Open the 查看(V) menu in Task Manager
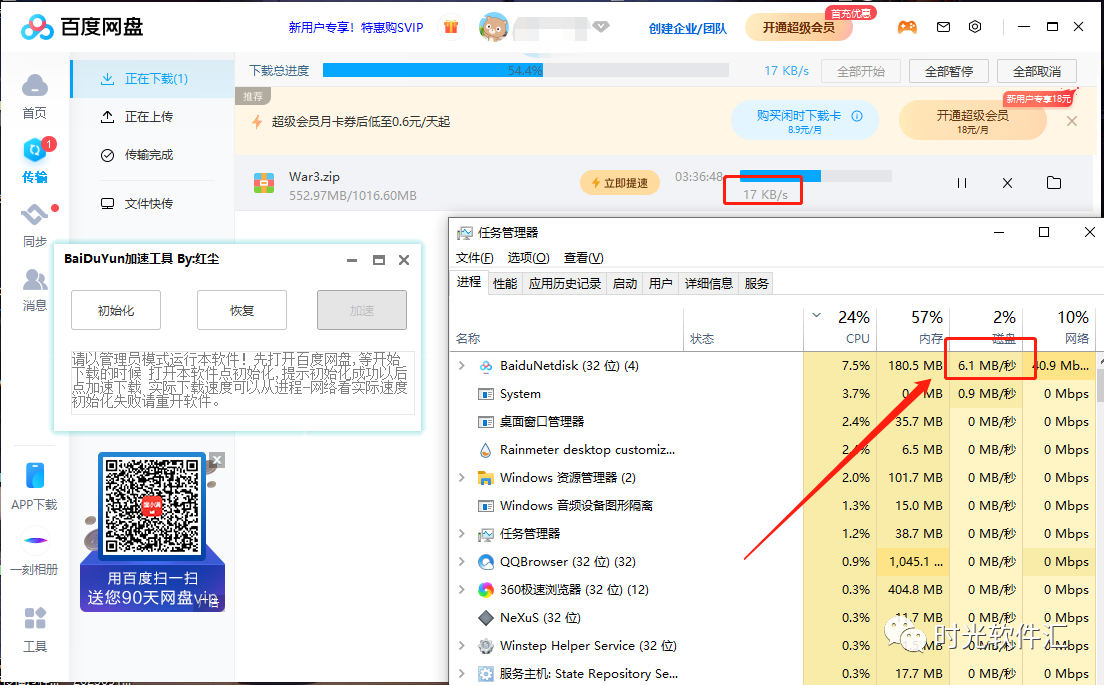1104x685 pixels. point(584,258)
